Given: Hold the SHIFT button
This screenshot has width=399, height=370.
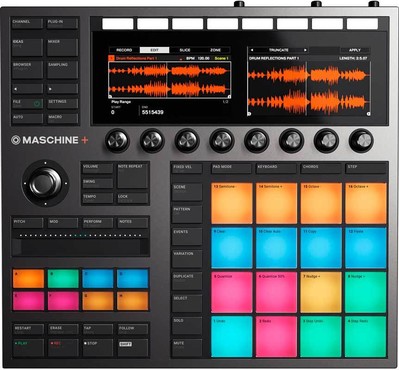Looking at the screenshot, I should [132, 348].
